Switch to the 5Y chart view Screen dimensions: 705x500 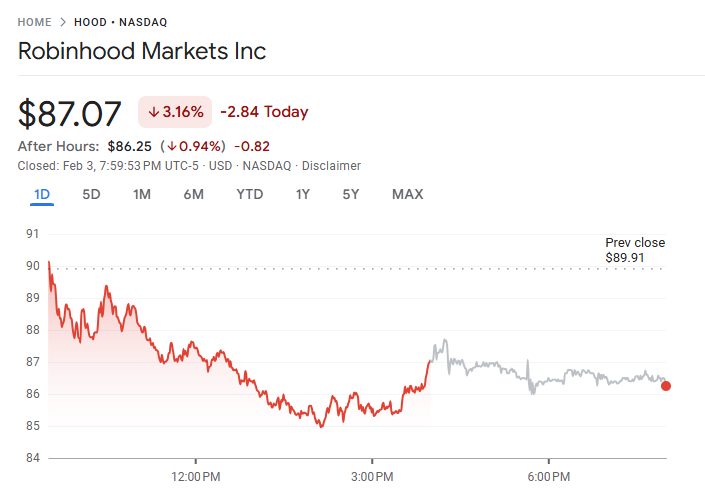[x=350, y=194]
